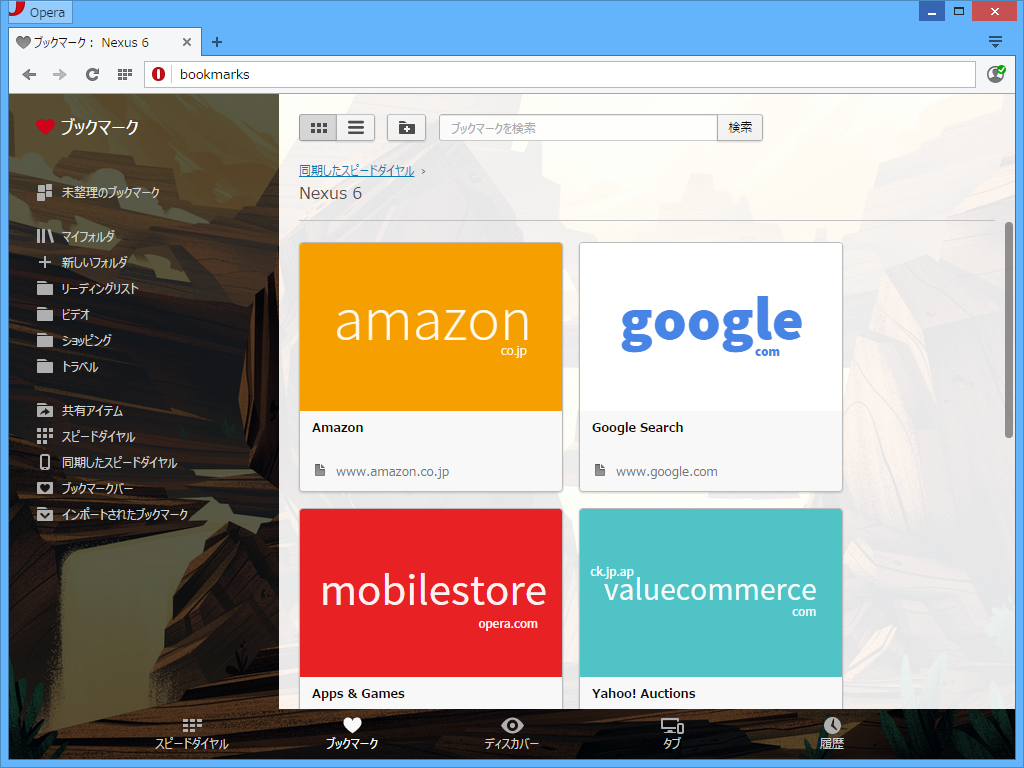Follow the 同期したスピードダイヤル breadcrumb link
1024x768 pixels.
pyautogui.click(x=357, y=170)
